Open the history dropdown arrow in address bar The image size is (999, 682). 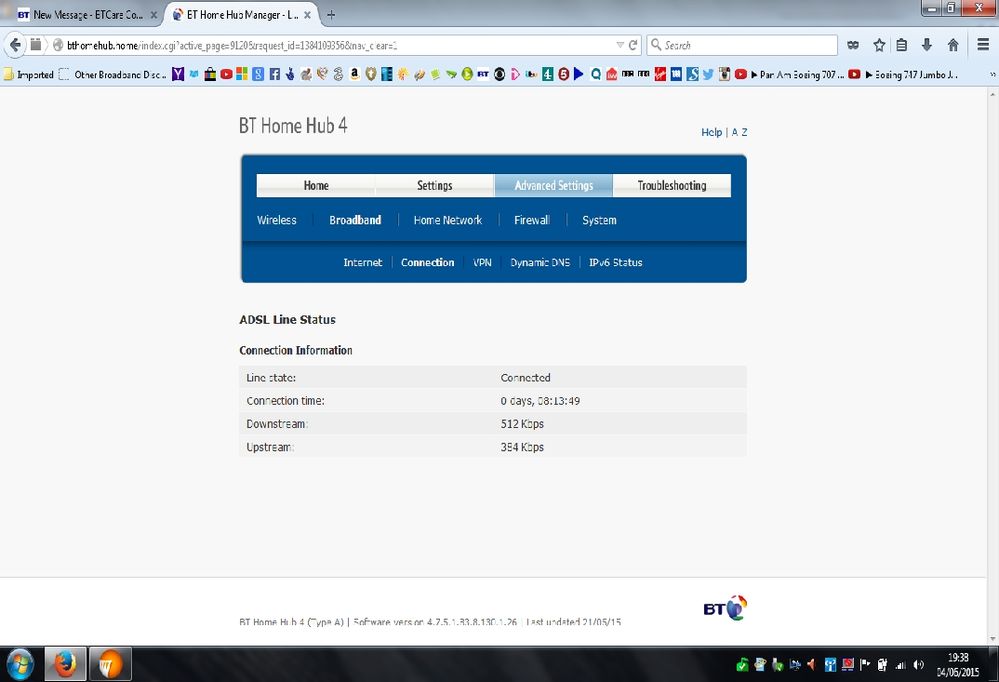[x=620, y=45]
